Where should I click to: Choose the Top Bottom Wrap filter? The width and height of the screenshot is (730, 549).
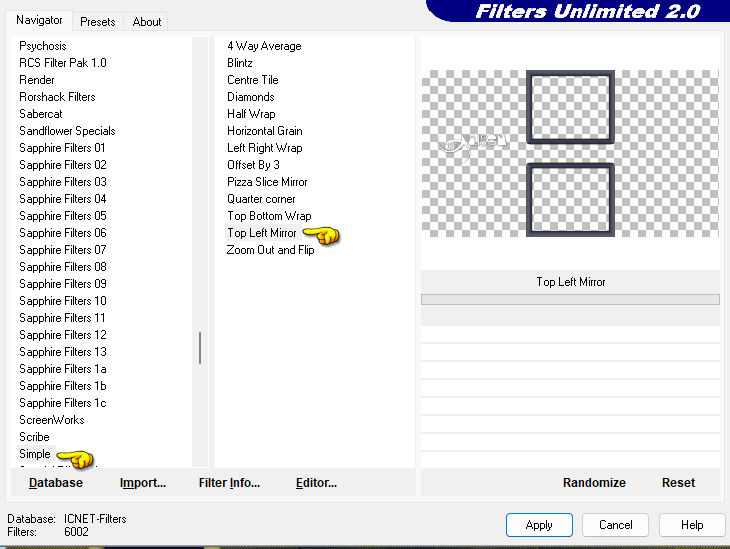click(x=269, y=216)
